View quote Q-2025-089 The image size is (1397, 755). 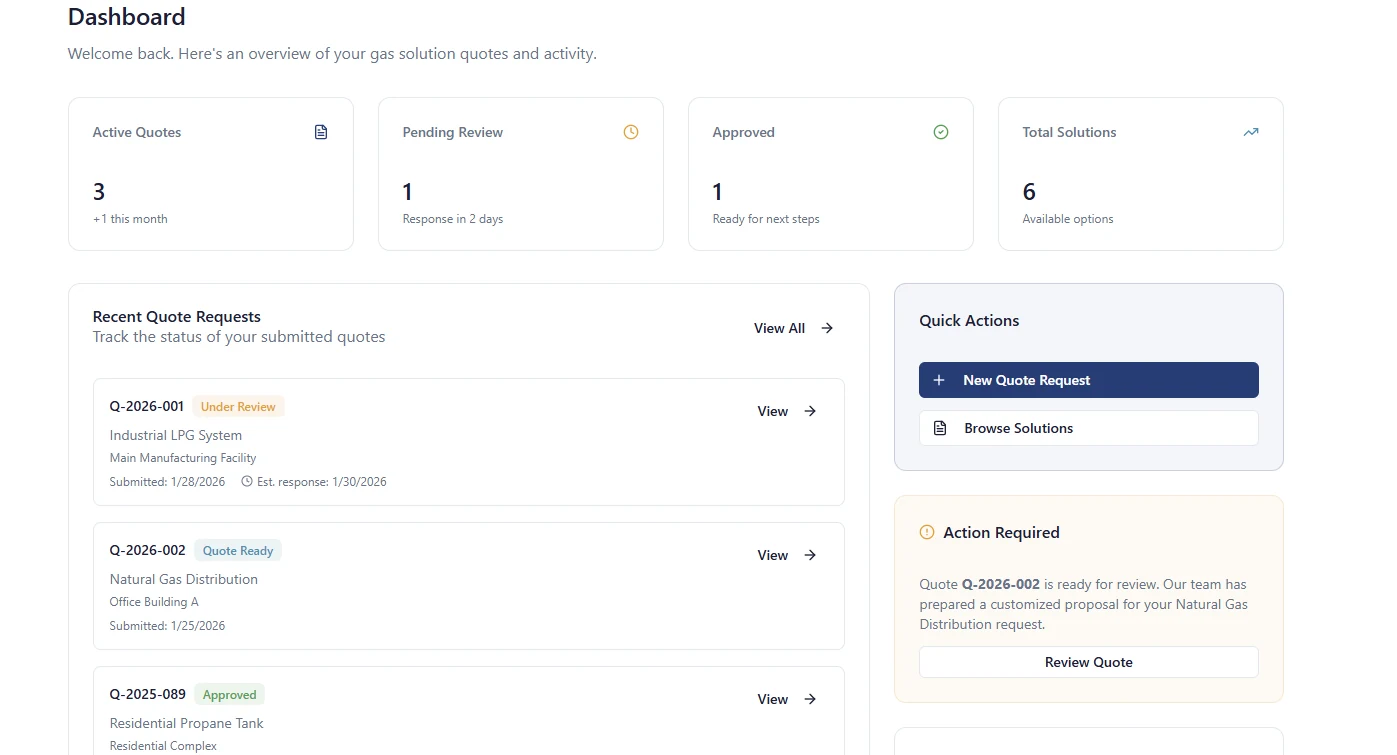tap(787, 699)
